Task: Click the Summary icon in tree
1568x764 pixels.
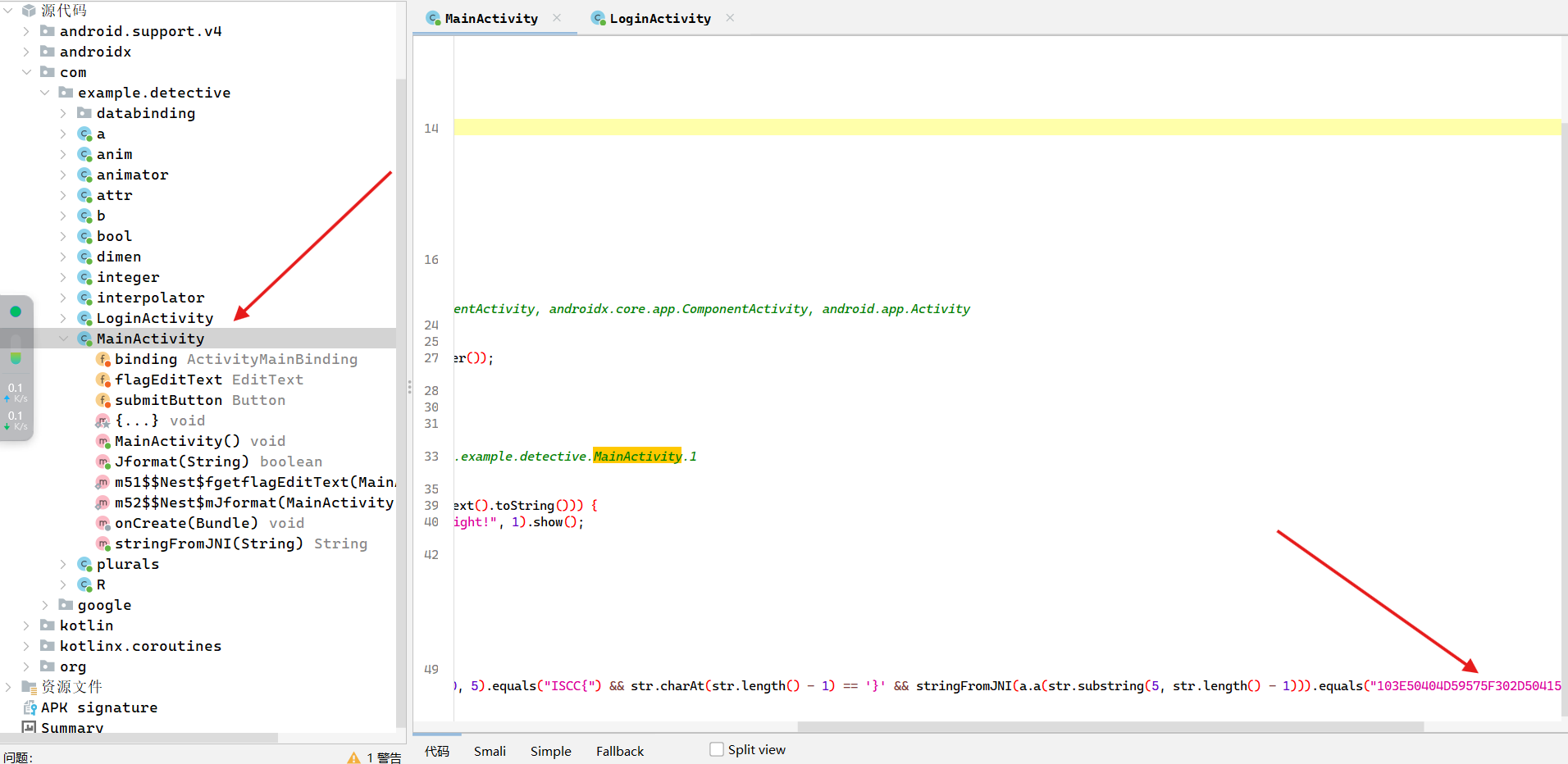Action: point(30,727)
